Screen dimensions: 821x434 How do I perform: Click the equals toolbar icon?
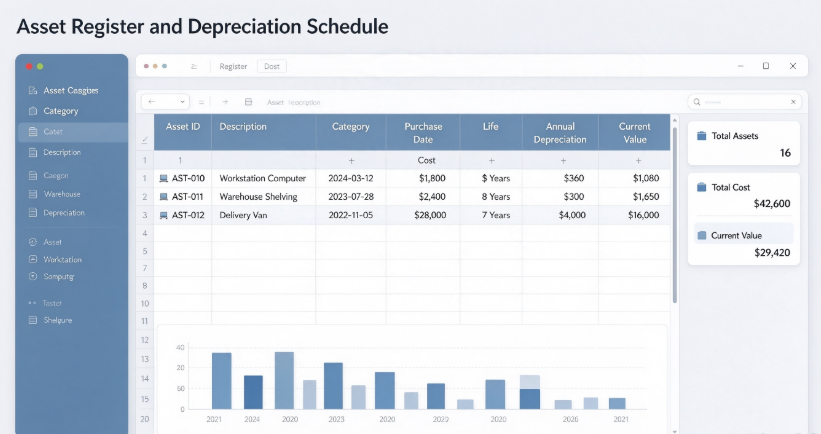[x=201, y=102]
